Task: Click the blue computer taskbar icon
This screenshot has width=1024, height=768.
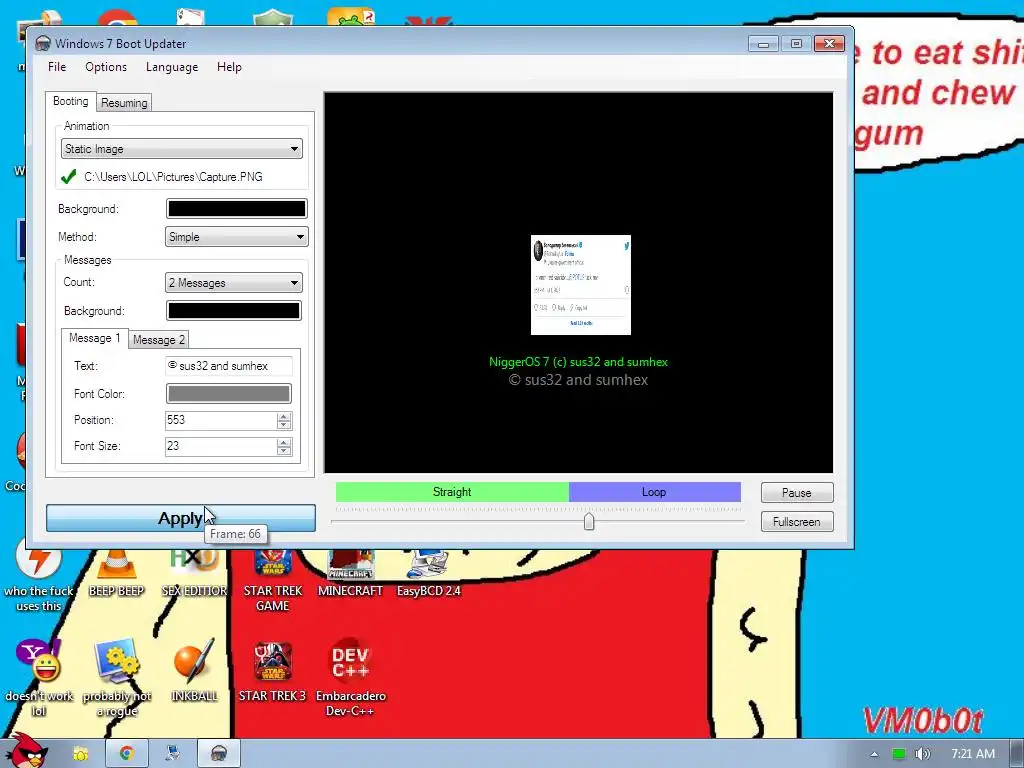Action: pos(172,754)
